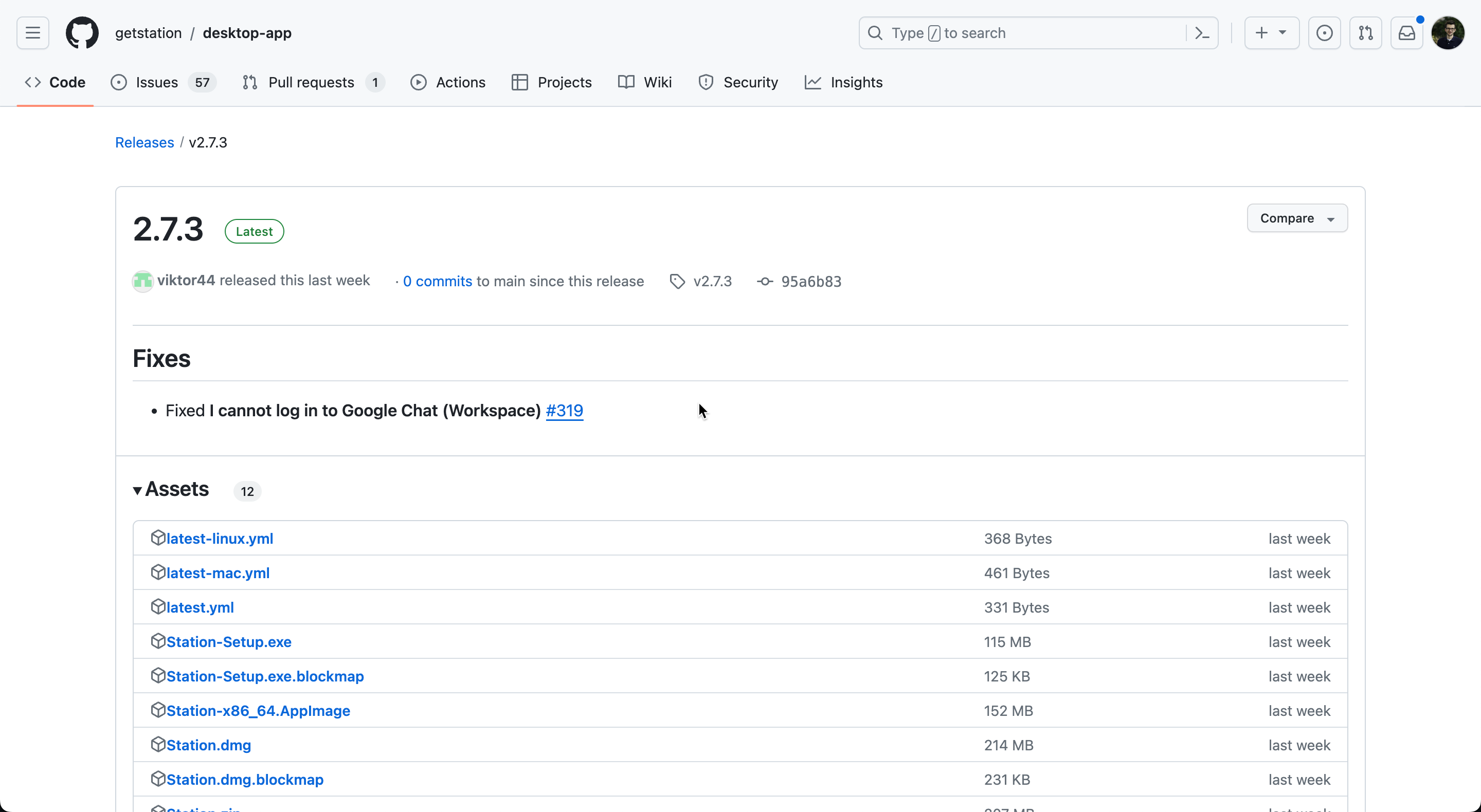The height and width of the screenshot is (812, 1481).
Task: Click the commit icon next to 95a6b83
Action: point(765,282)
